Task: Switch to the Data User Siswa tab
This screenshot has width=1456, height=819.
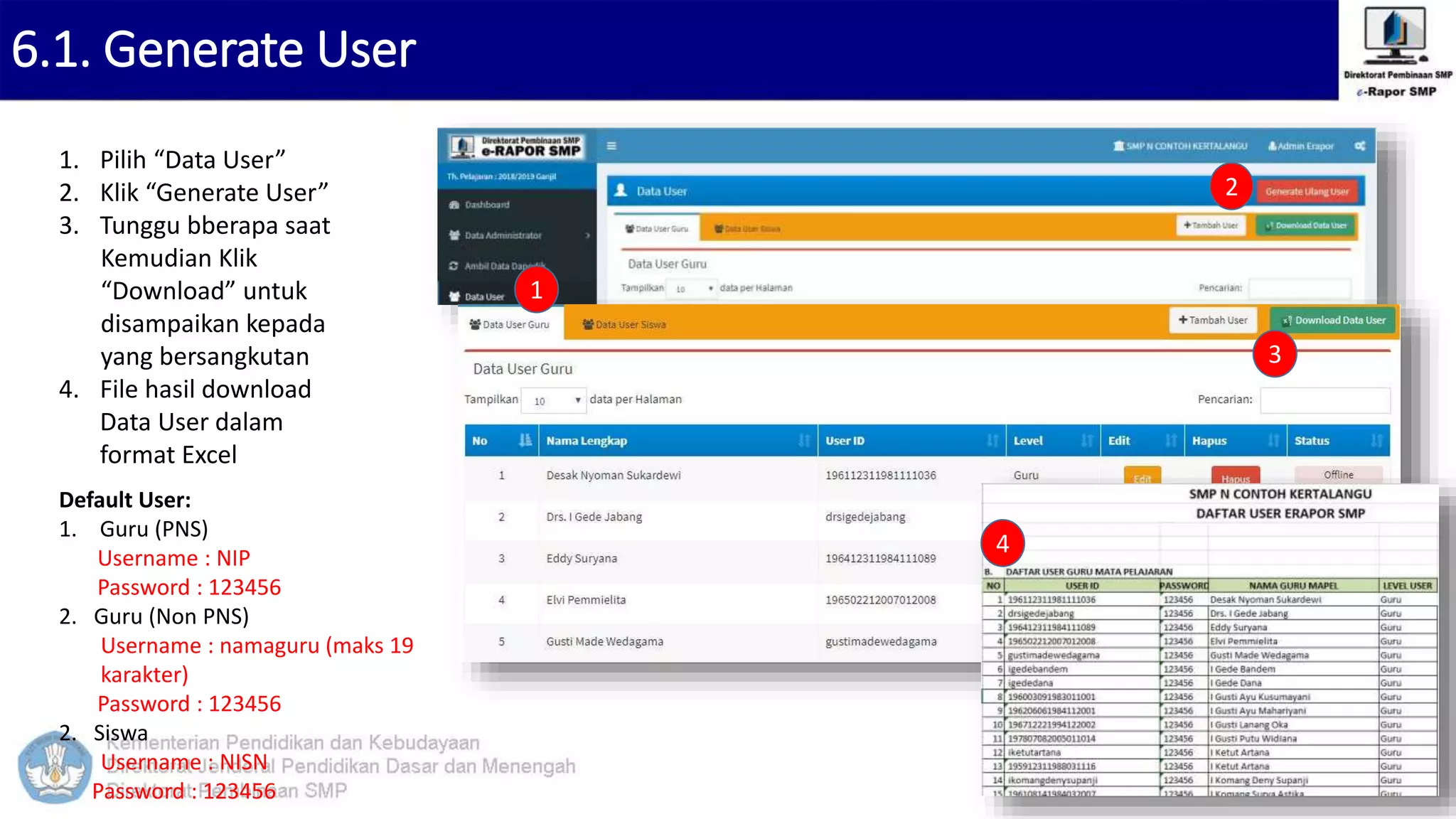Action: (x=624, y=324)
